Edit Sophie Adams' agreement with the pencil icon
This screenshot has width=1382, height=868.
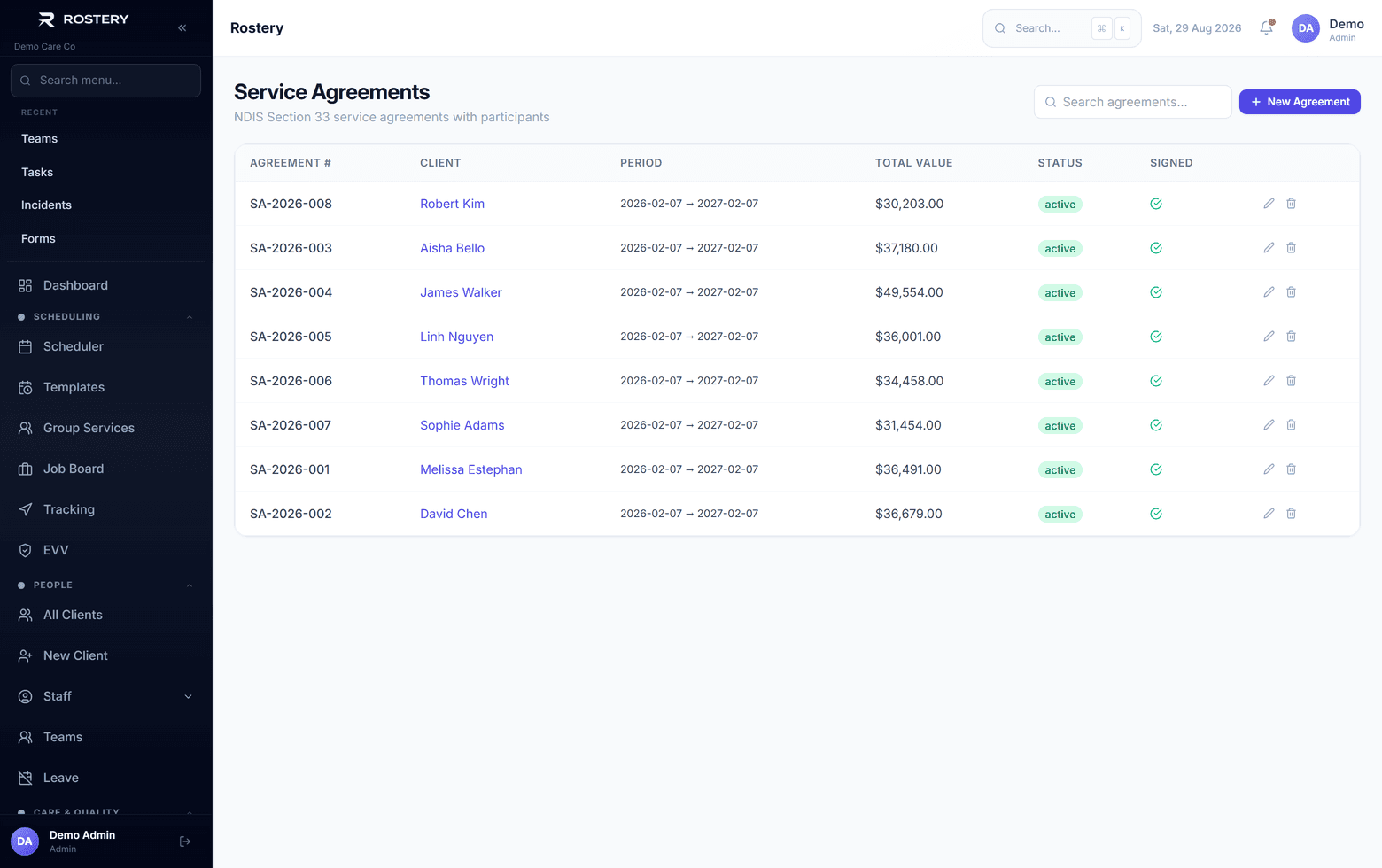[x=1269, y=425]
